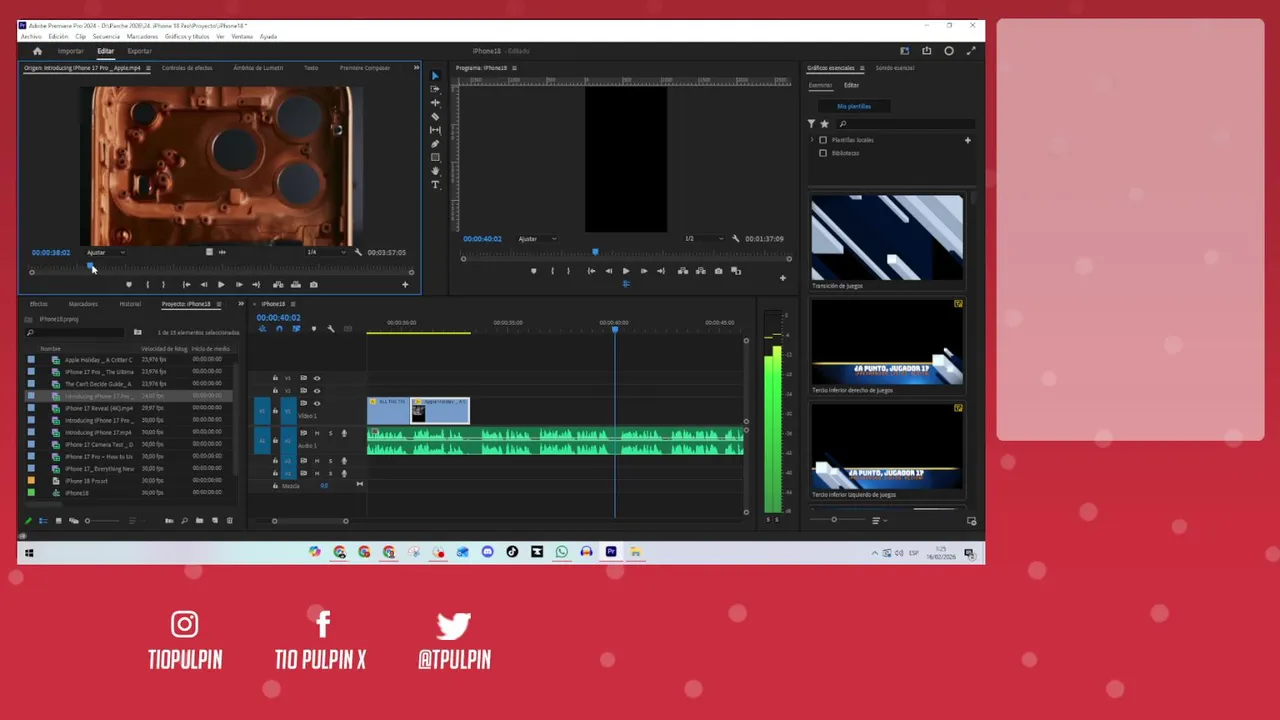Viewport: 1280px width, 720px height.
Task: Select the Razor tool
Action: pos(434,117)
